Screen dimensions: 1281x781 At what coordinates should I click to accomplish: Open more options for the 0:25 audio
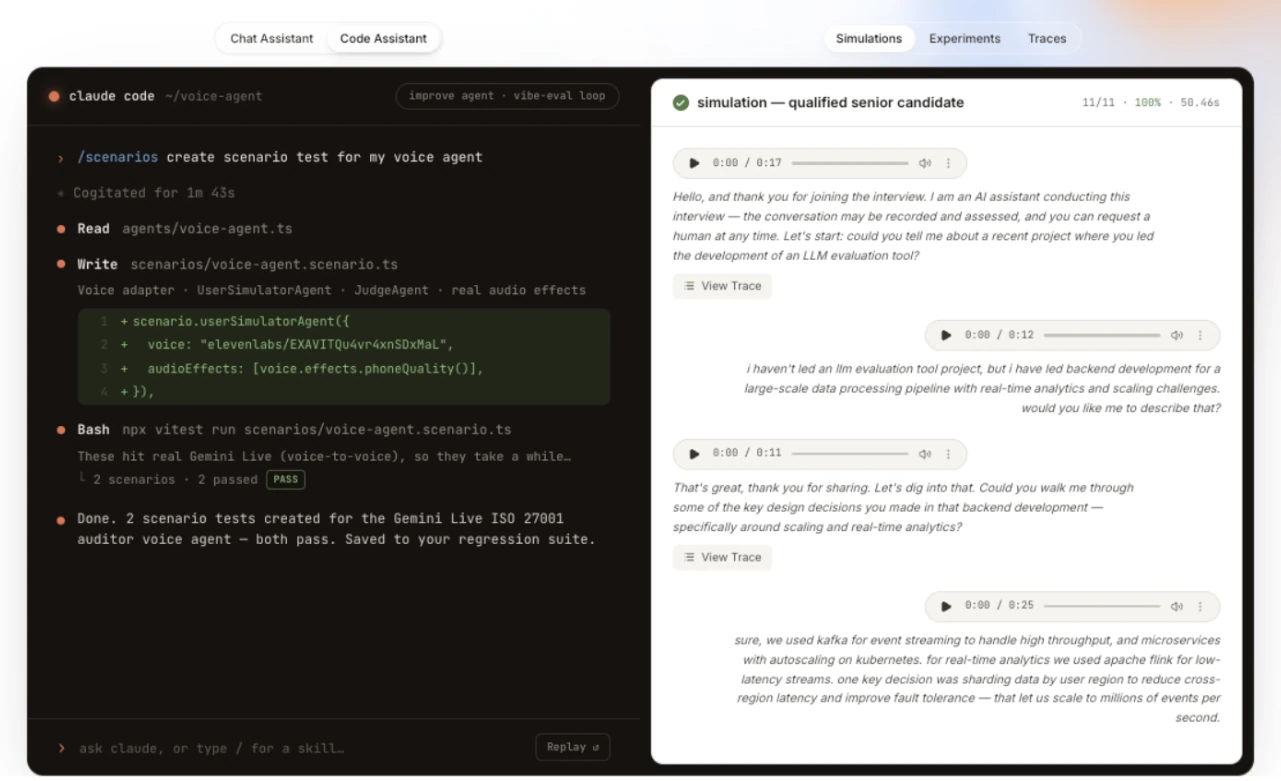pyautogui.click(x=1201, y=606)
